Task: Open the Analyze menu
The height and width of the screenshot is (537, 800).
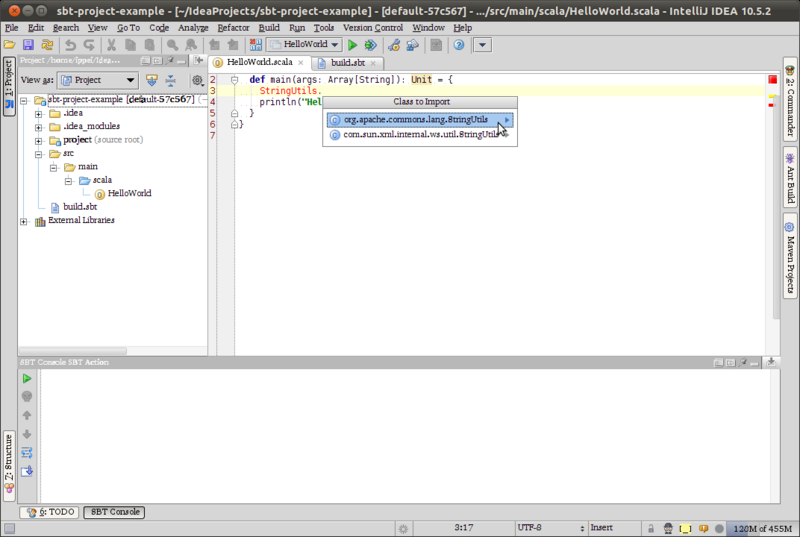Action: click(x=193, y=28)
